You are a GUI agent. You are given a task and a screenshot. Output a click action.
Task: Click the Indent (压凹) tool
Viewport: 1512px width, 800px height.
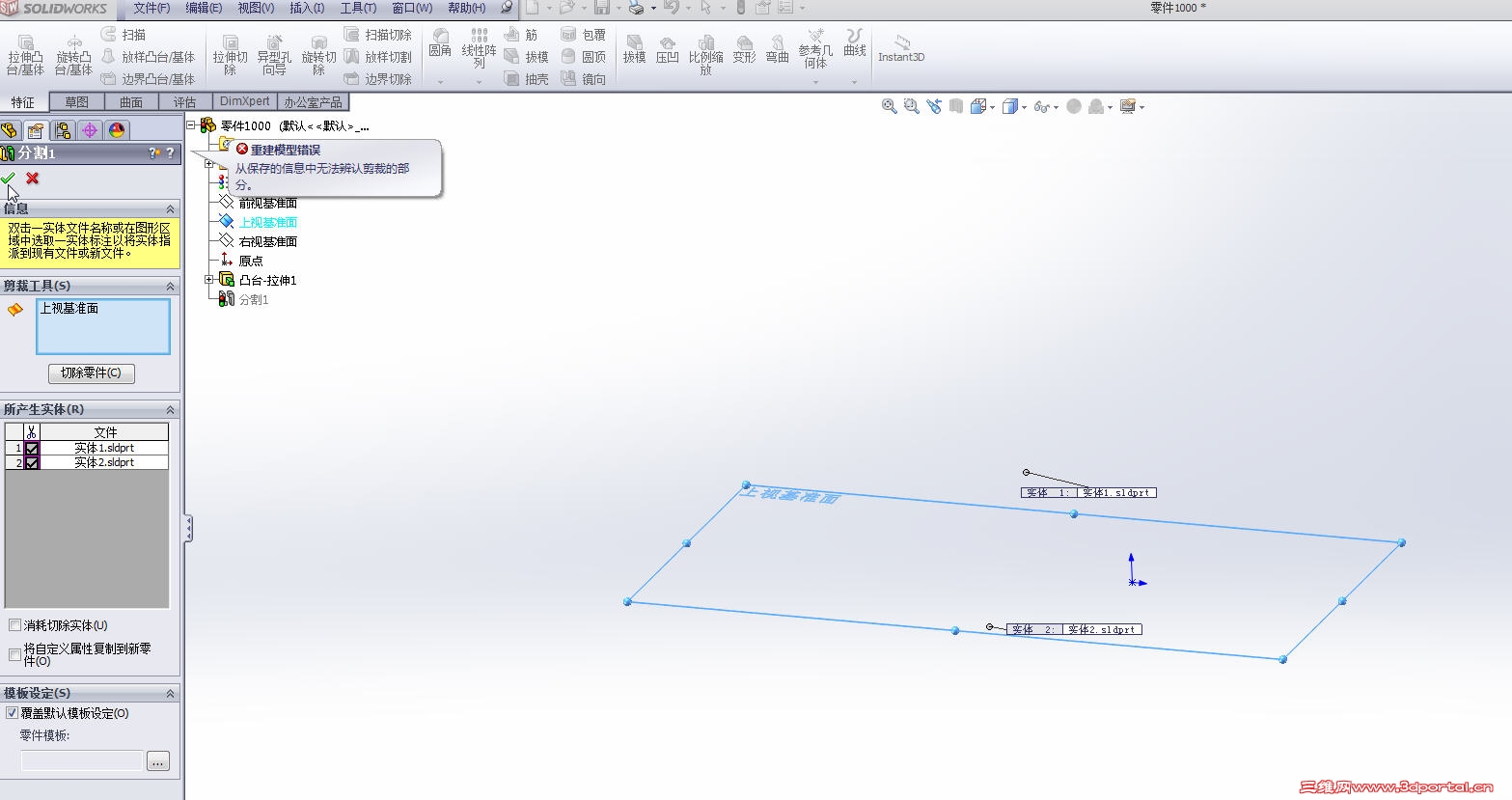668,48
